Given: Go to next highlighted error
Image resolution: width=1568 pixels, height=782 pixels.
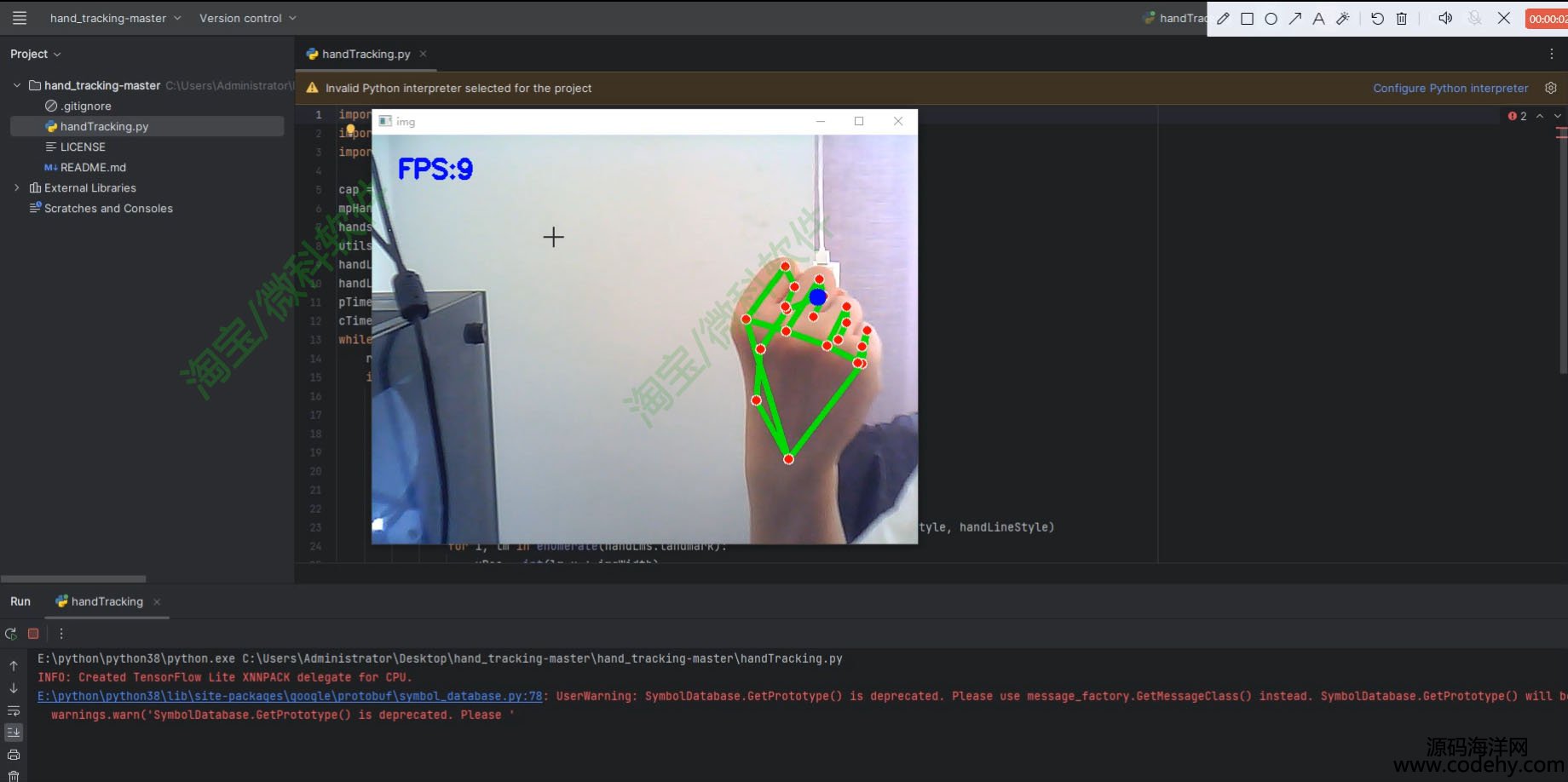Looking at the screenshot, I should [1558, 116].
